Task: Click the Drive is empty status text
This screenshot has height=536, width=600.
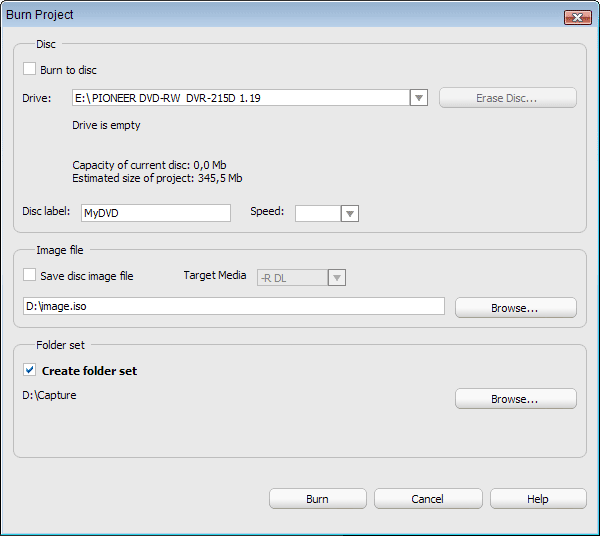Action: [106, 125]
